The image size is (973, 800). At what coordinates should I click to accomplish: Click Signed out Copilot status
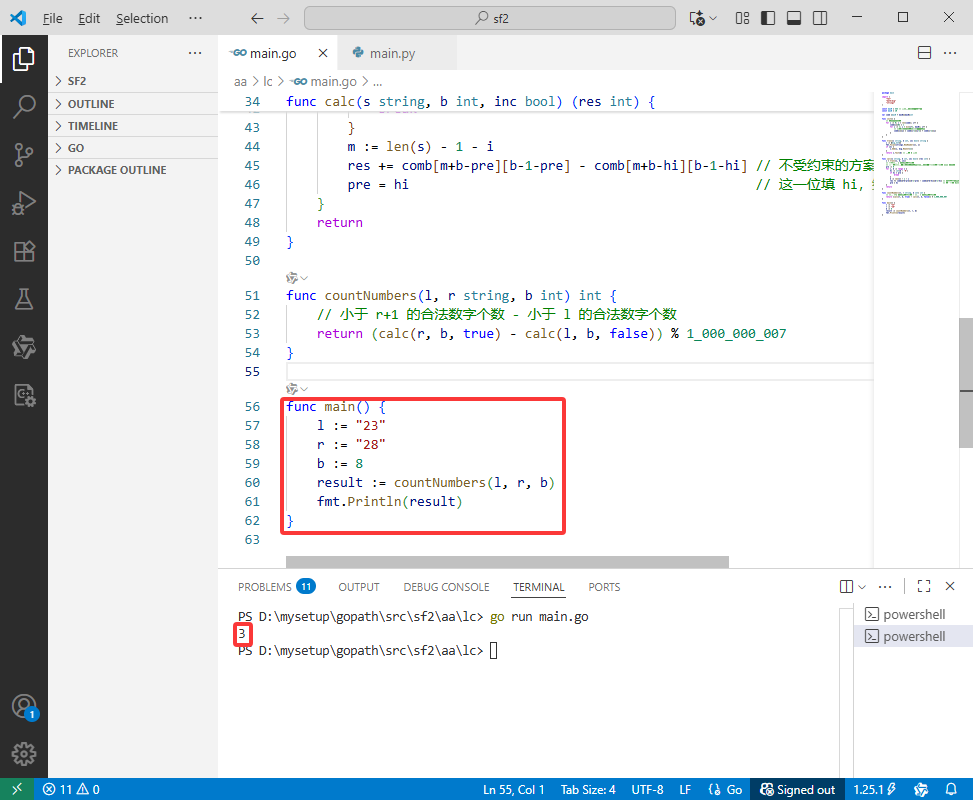[x=797, y=789]
